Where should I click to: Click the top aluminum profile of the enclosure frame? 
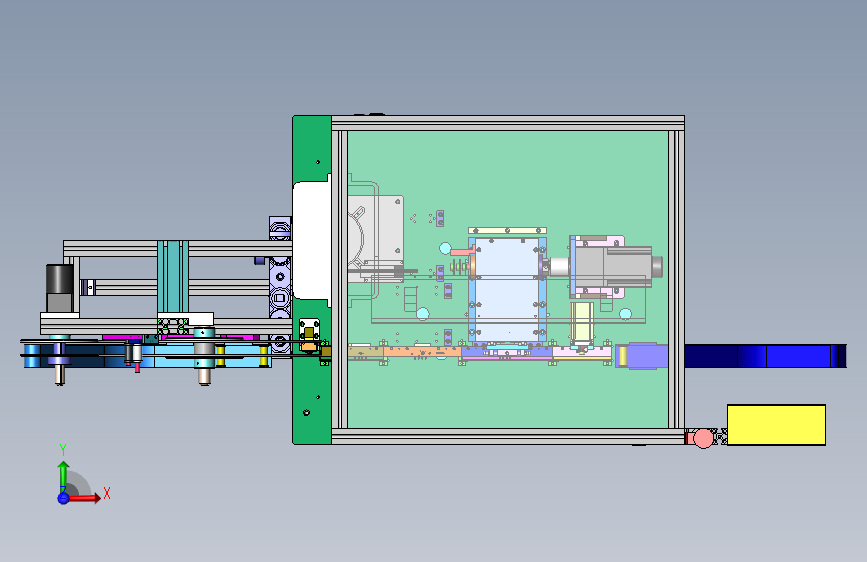(x=508, y=123)
